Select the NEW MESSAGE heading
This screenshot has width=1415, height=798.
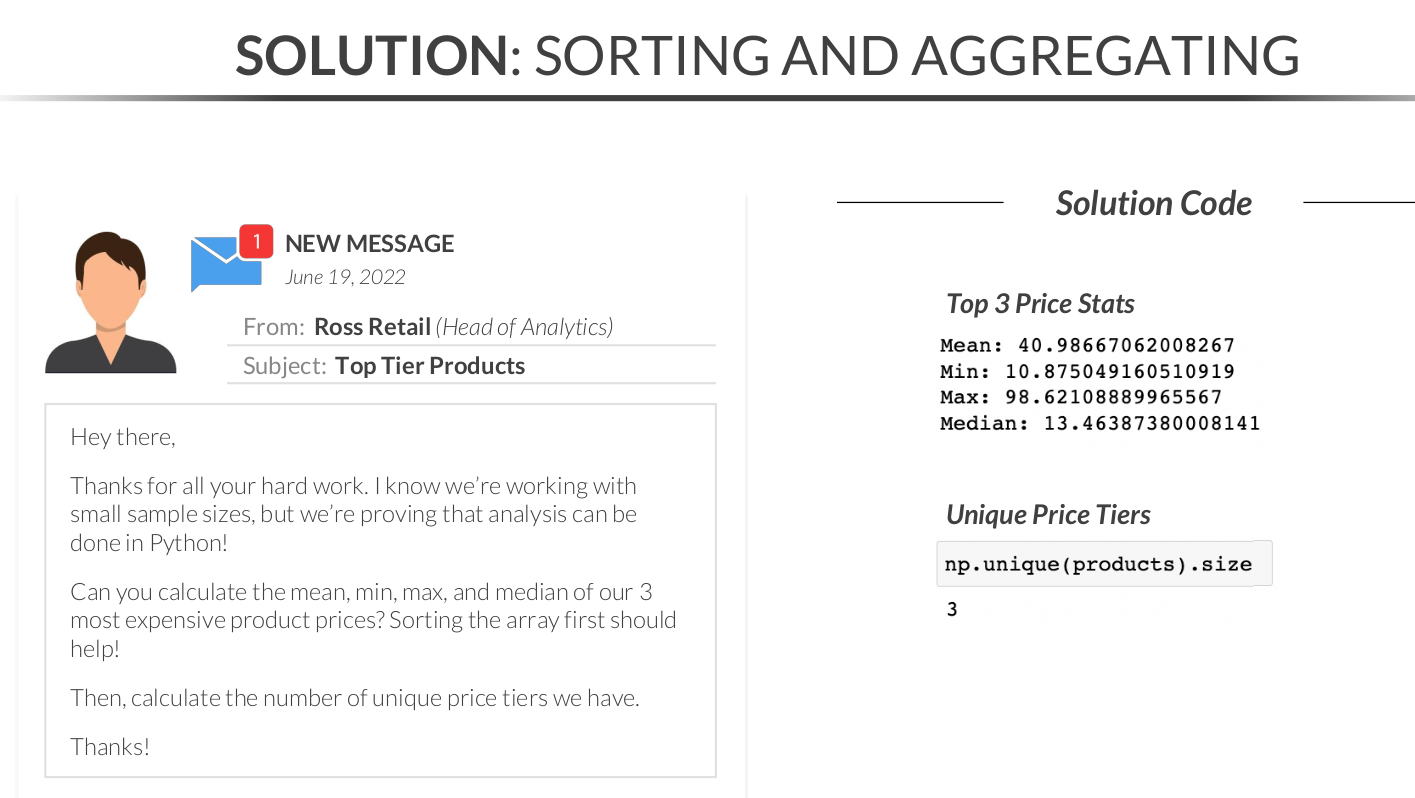369,244
